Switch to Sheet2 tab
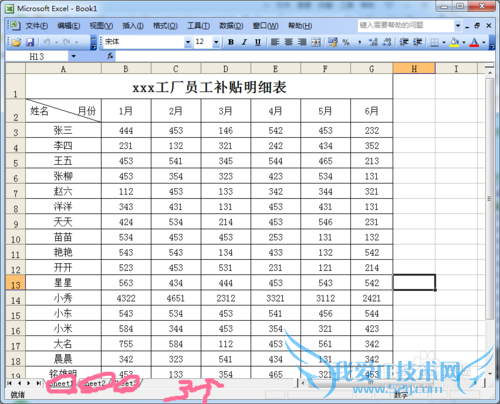Image resolution: width=500 pixels, height=404 pixels. (x=95, y=383)
